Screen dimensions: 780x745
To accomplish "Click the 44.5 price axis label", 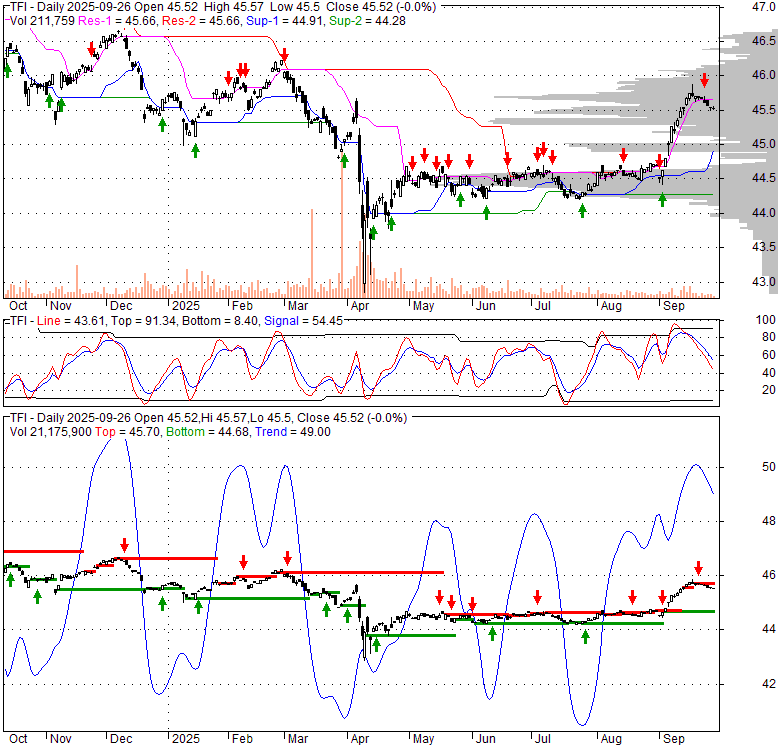I will (764, 178).
